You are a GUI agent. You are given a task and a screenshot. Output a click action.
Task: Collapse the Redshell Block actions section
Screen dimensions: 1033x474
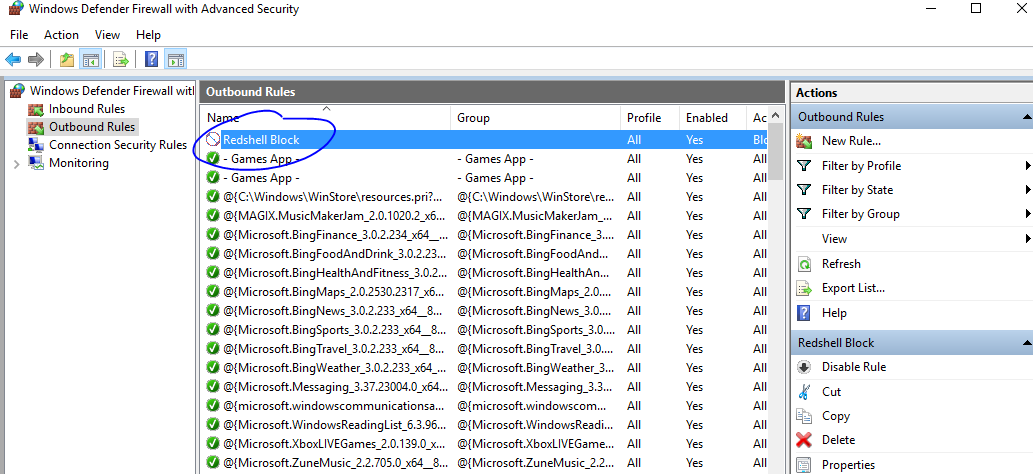(x=1026, y=343)
